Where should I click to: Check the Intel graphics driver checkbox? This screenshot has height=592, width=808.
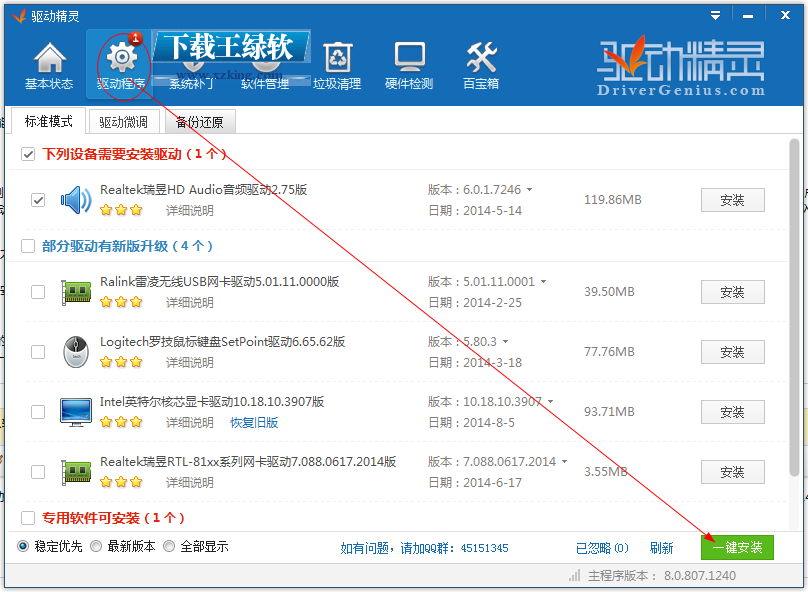(38, 412)
